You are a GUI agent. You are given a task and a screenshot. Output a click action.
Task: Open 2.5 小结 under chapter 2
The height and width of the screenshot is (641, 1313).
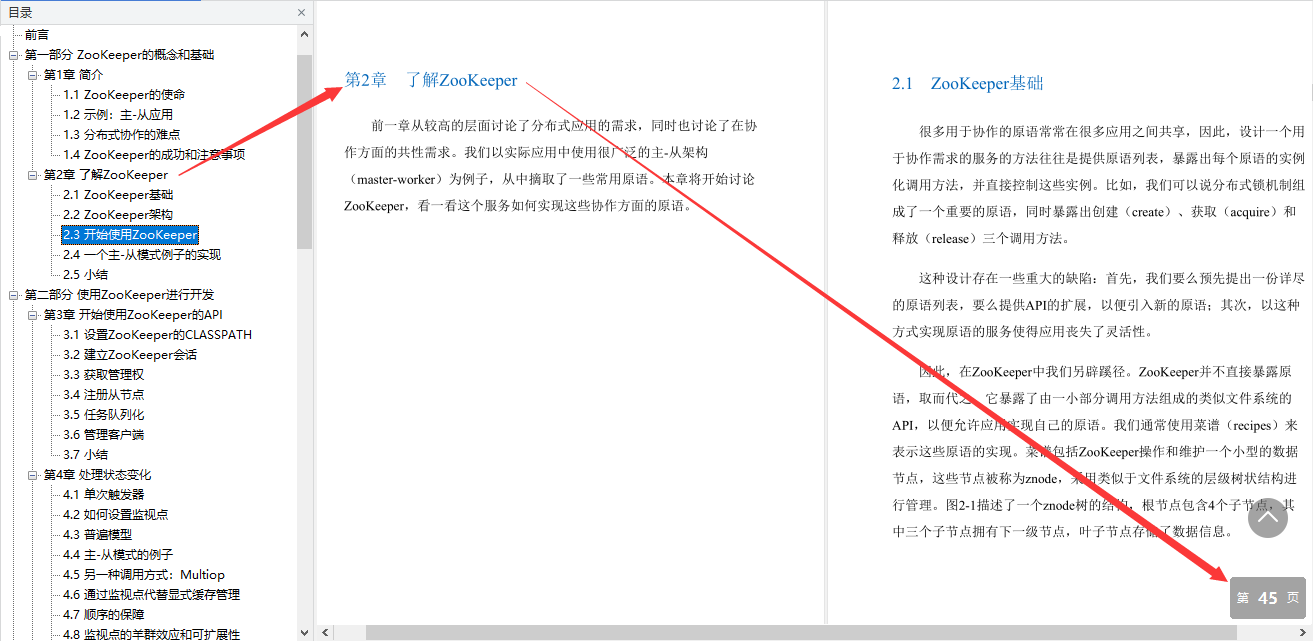tap(86, 275)
